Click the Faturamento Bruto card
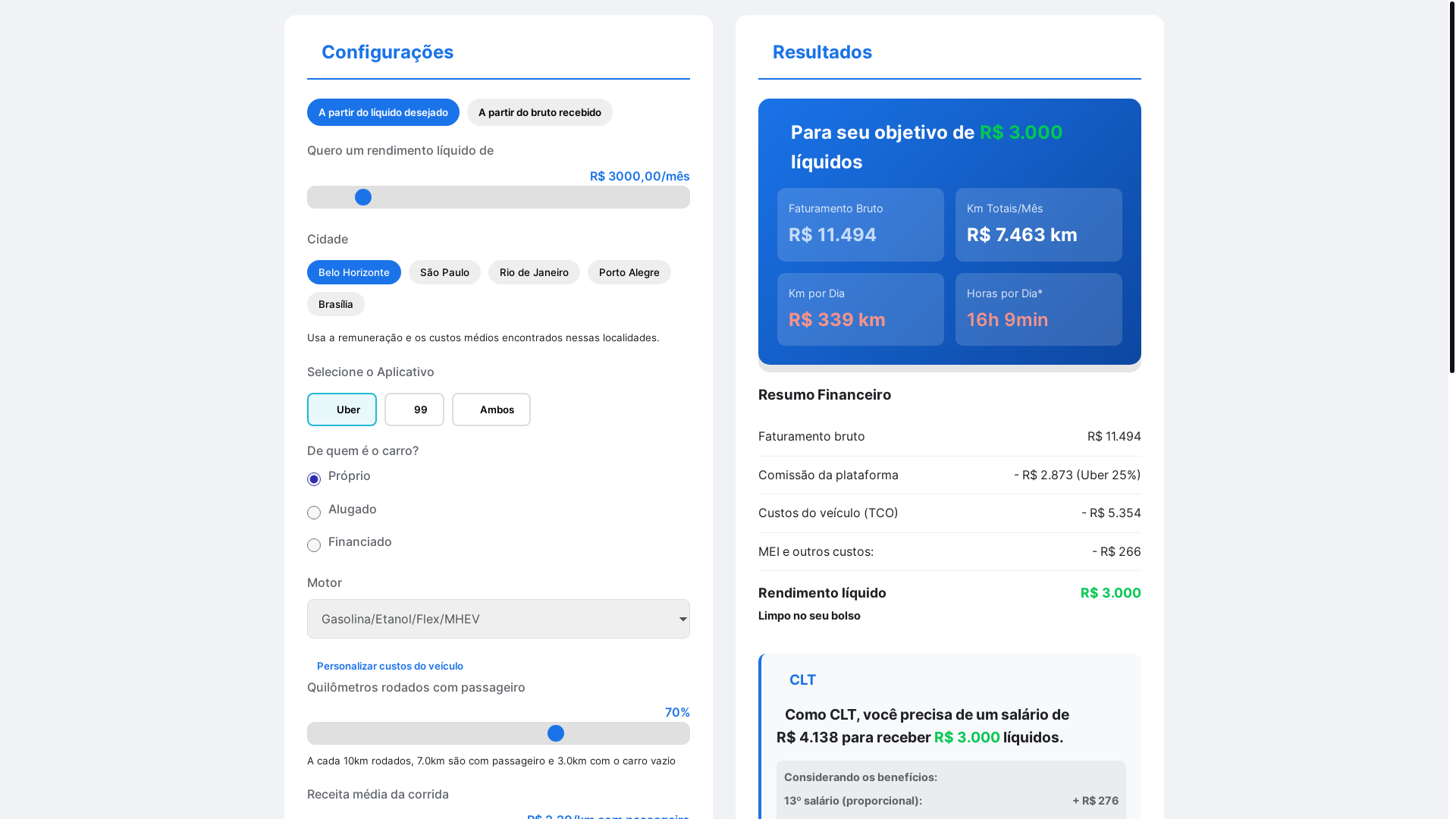Image resolution: width=1456 pixels, height=819 pixels. pos(861,224)
